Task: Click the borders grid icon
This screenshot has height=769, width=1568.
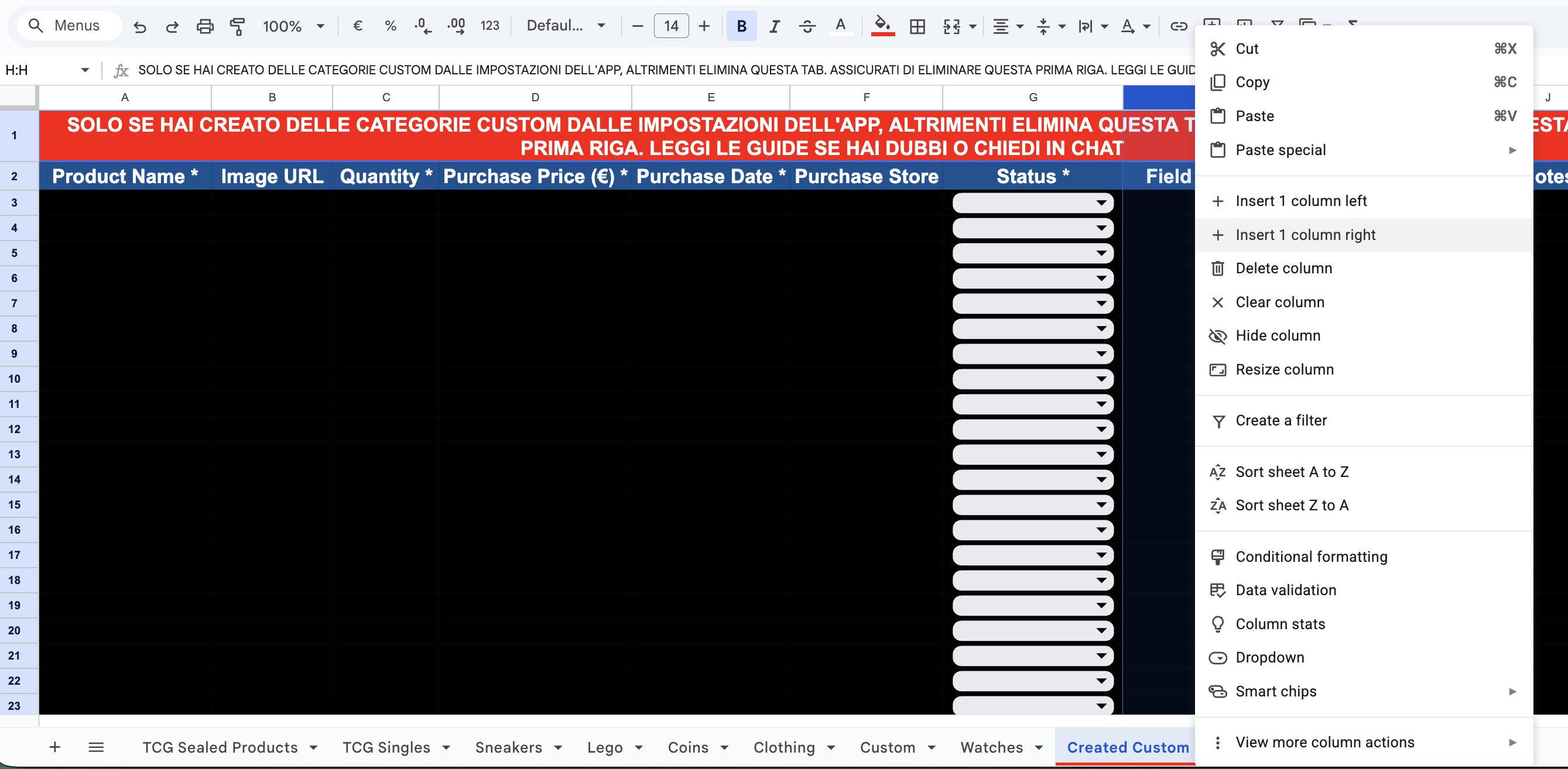Action: [x=917, y=26]
